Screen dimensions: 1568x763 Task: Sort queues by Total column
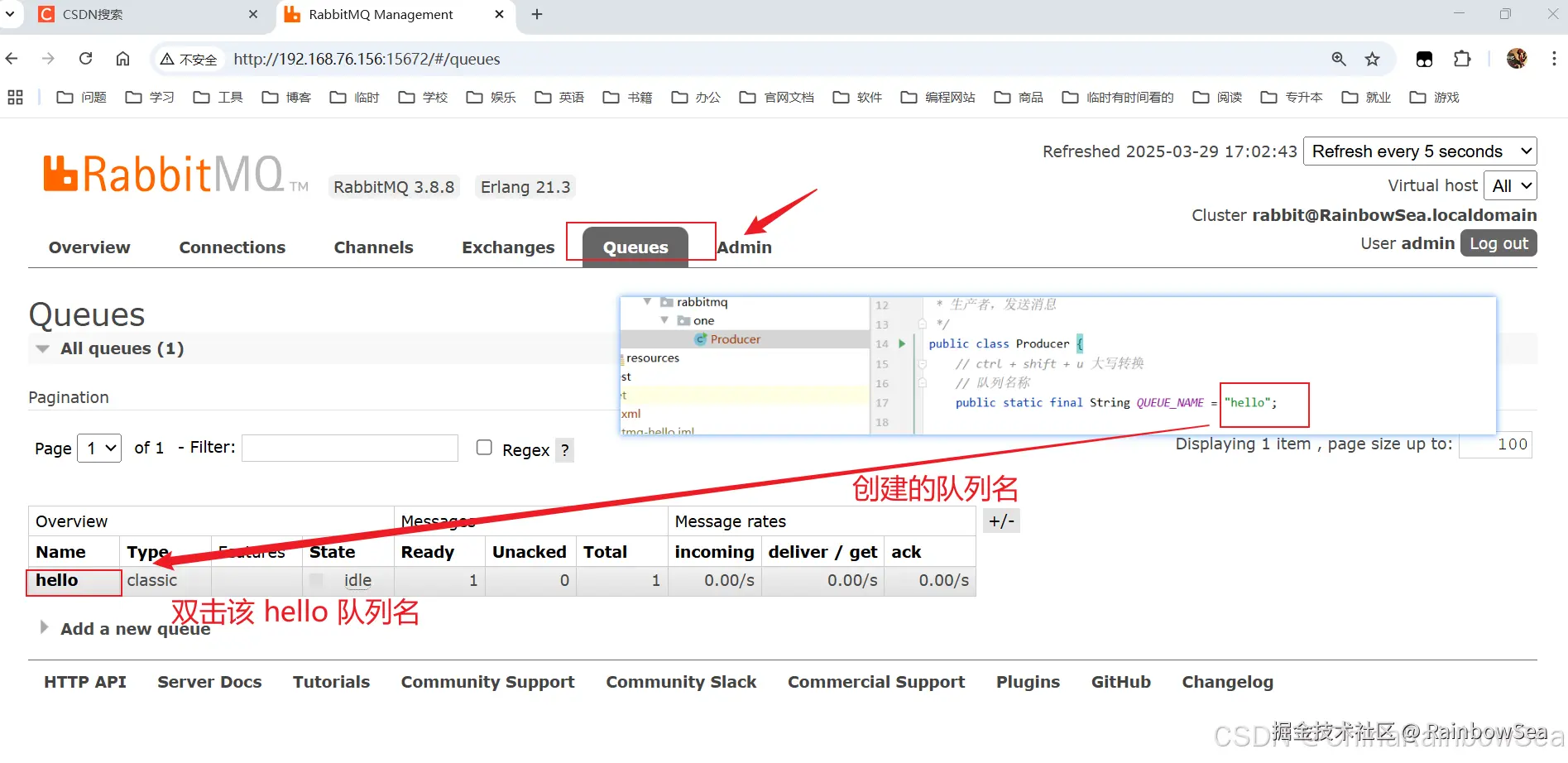[x=605, y=552]
